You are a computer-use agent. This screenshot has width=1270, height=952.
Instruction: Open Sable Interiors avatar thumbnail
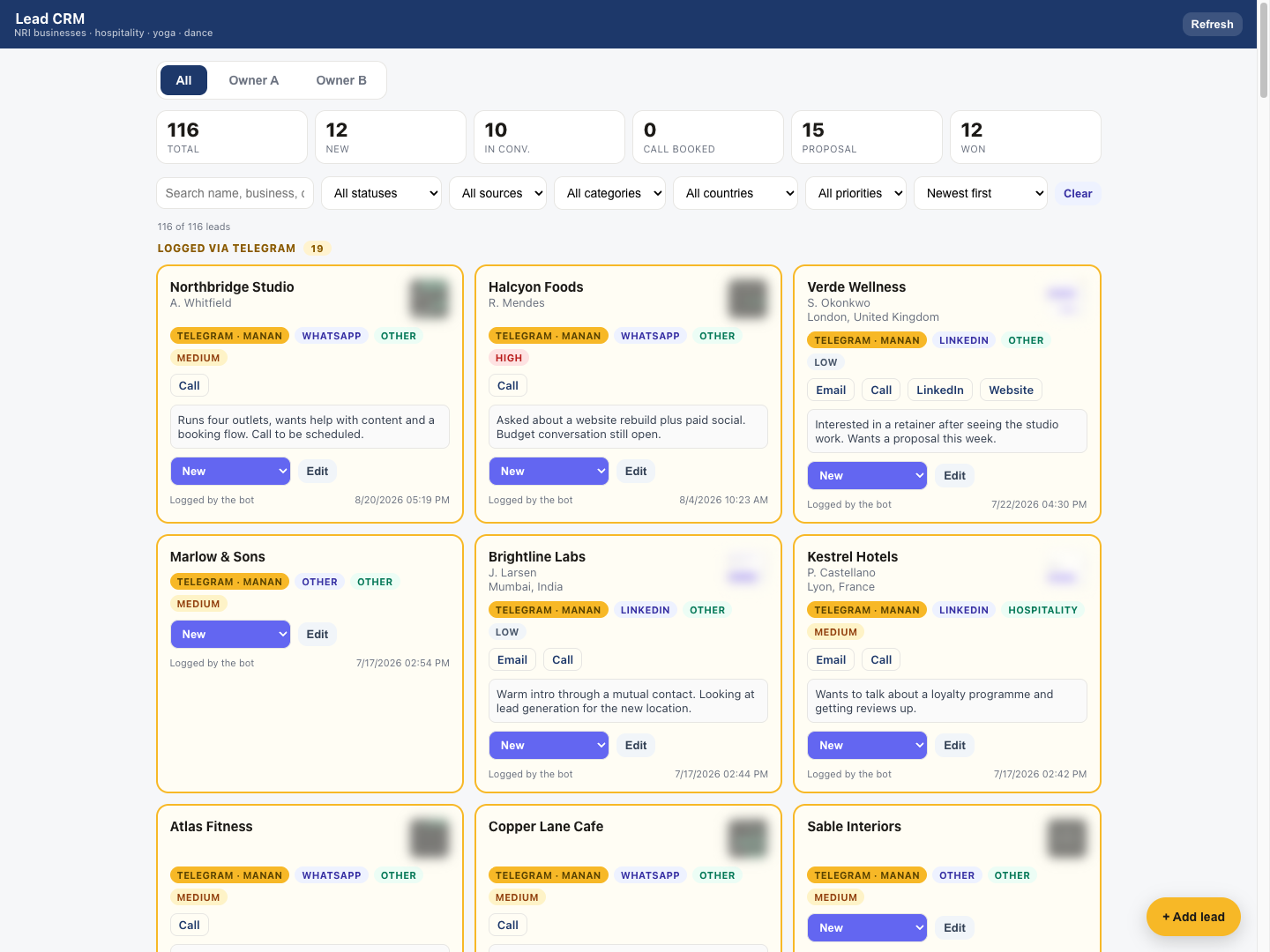point(1067,838)
